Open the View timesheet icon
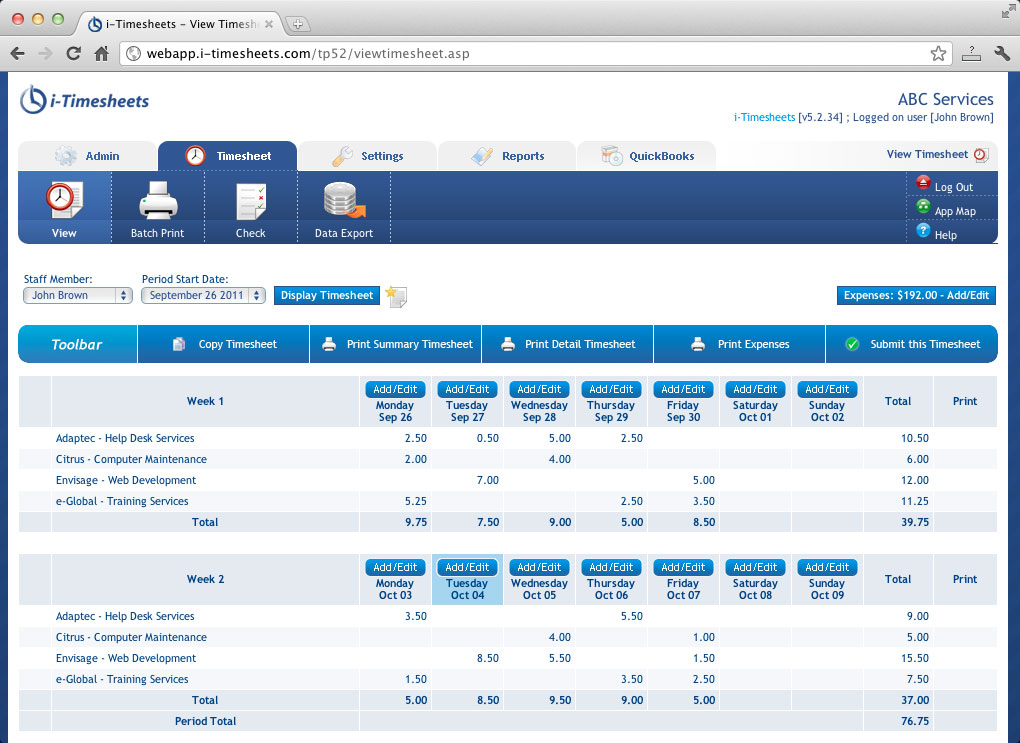 pos(64,200)
